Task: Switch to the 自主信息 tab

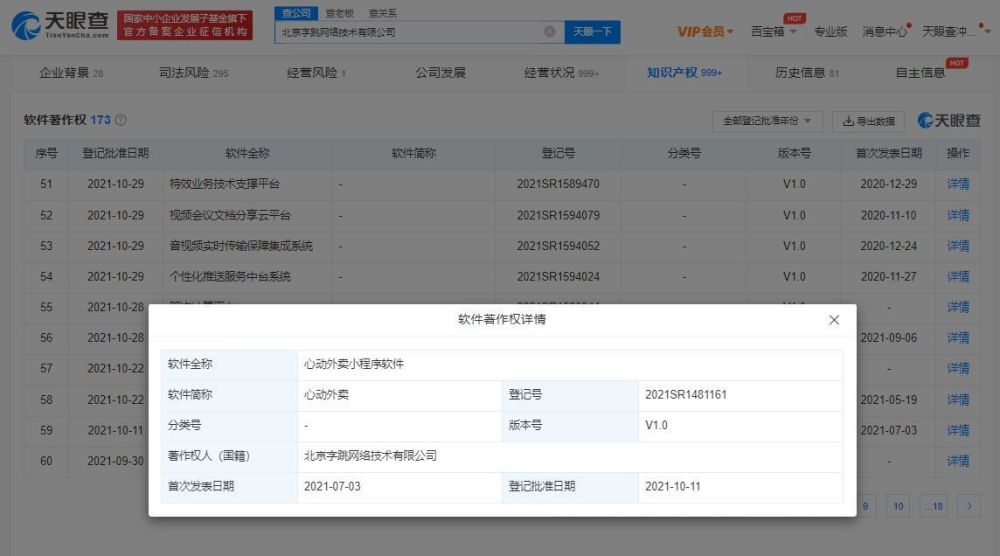Action: click(920, 73)
